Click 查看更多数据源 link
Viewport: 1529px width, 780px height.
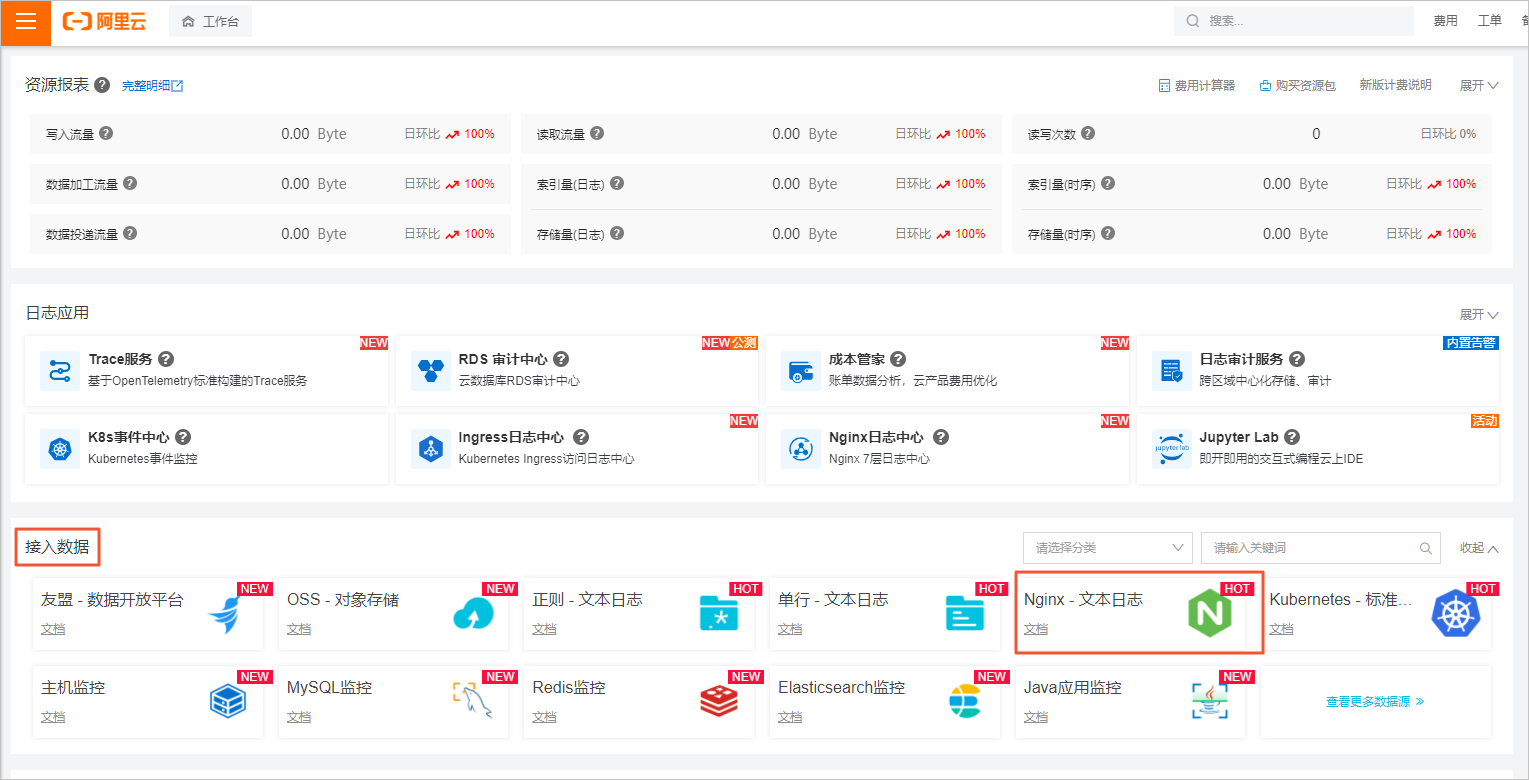[x=1375, y=702]
